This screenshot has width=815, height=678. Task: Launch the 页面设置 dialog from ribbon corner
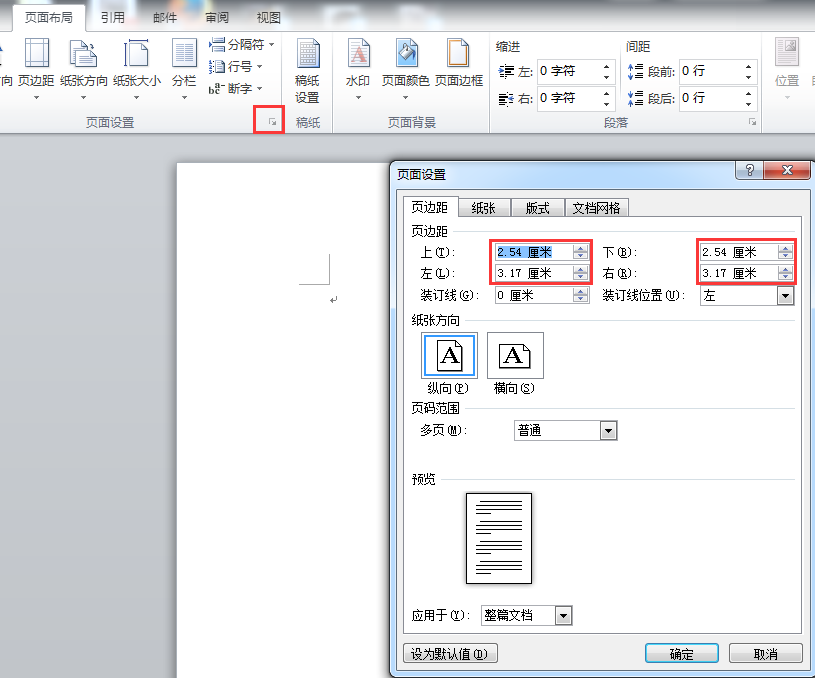click(x=272, y=122)
